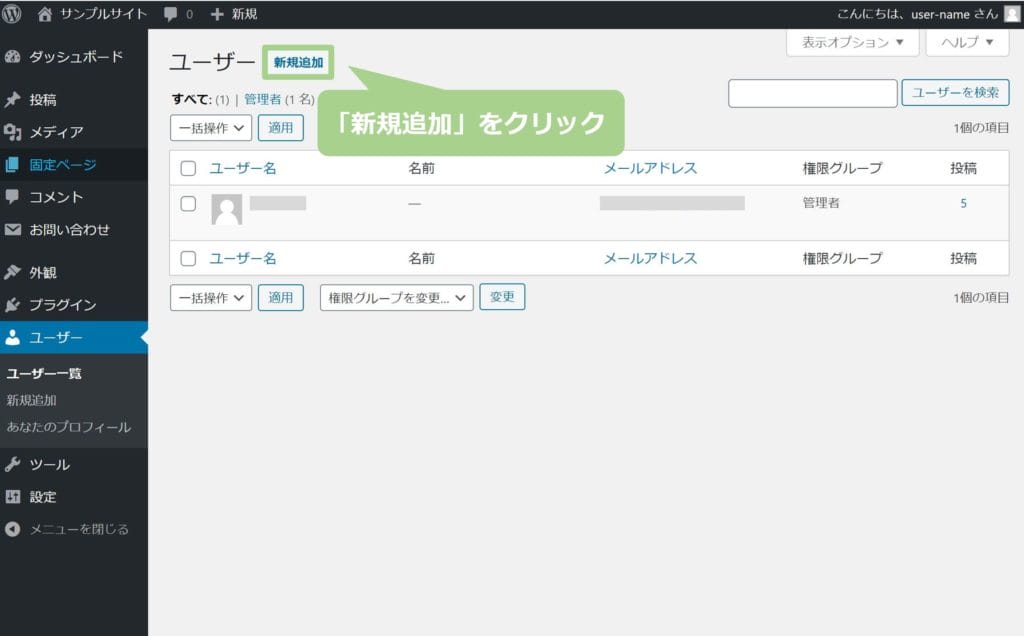This screenshot has height=636, width=1024.
Task: Open the site home icon
Action: tap(45, 14)
